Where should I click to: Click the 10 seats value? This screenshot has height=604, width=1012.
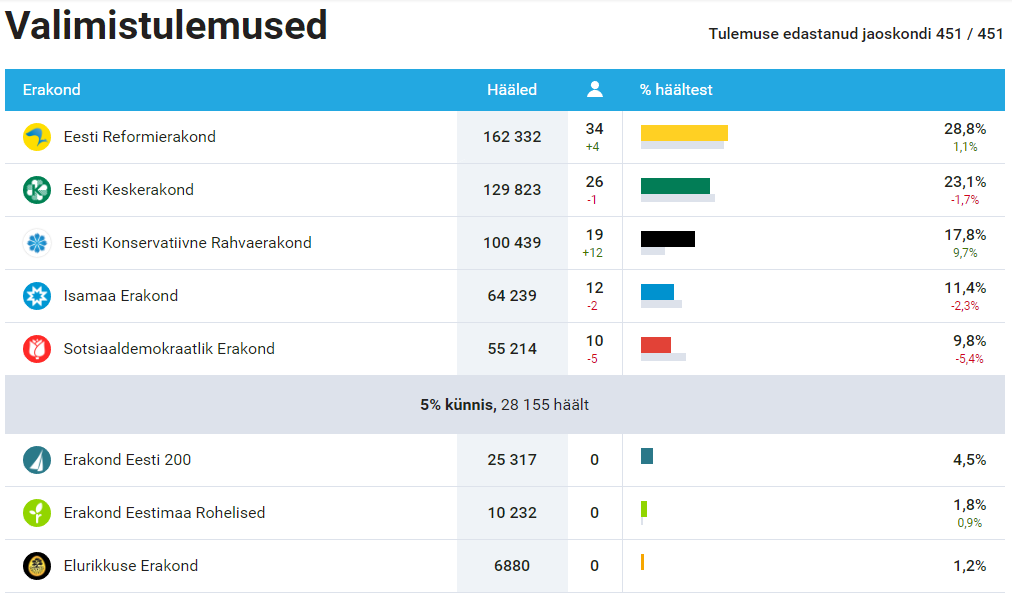coord(594,341)
